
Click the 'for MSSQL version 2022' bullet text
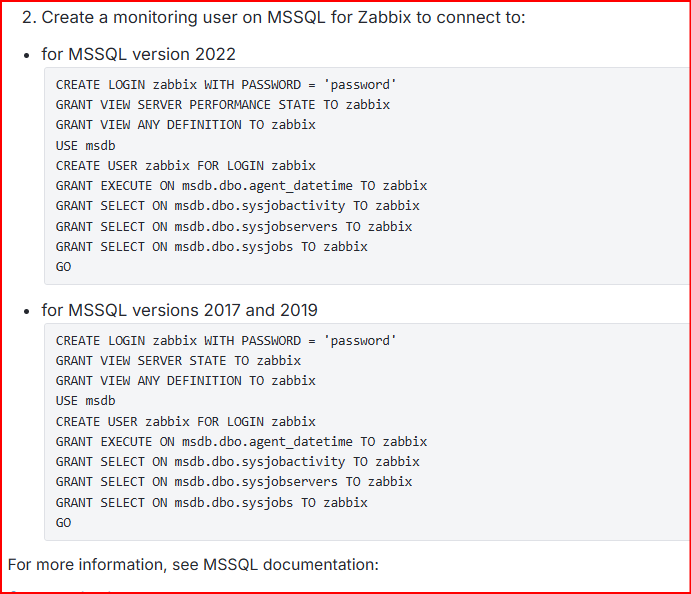138,54
